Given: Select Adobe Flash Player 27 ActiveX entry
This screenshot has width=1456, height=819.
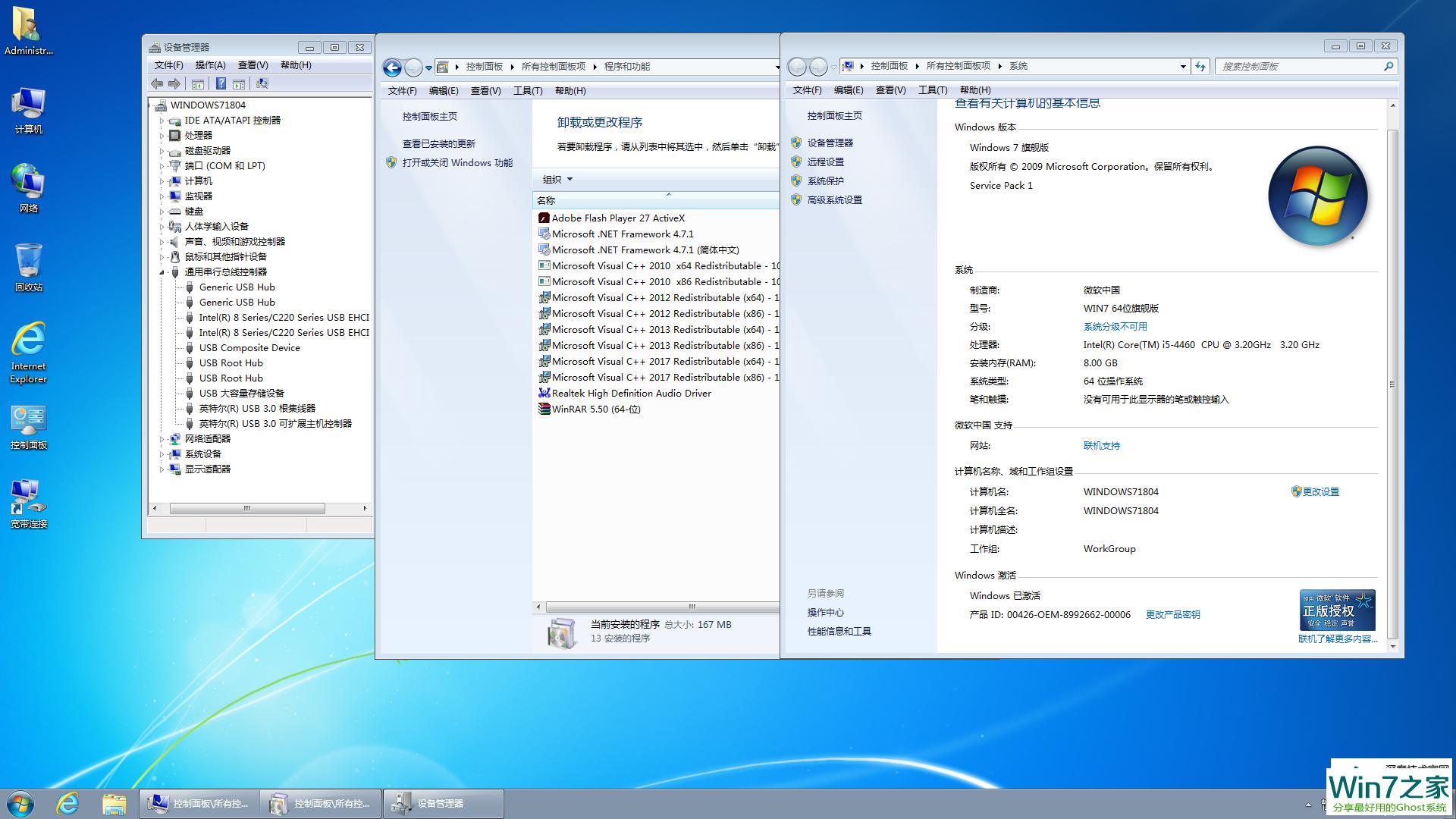Looking at the screenshot, I should tap(618, 217).
